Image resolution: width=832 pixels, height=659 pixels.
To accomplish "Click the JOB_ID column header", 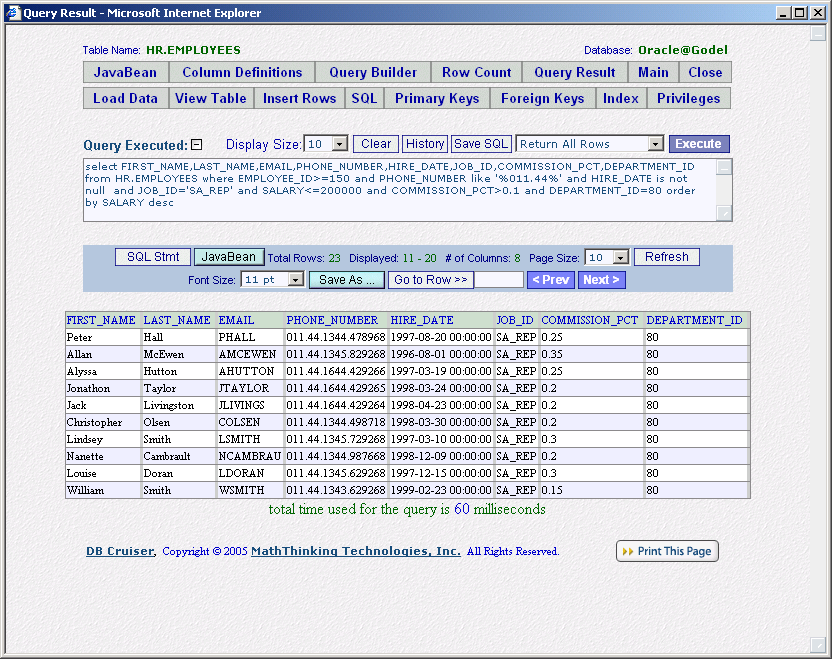I will (x=515, y=320).
